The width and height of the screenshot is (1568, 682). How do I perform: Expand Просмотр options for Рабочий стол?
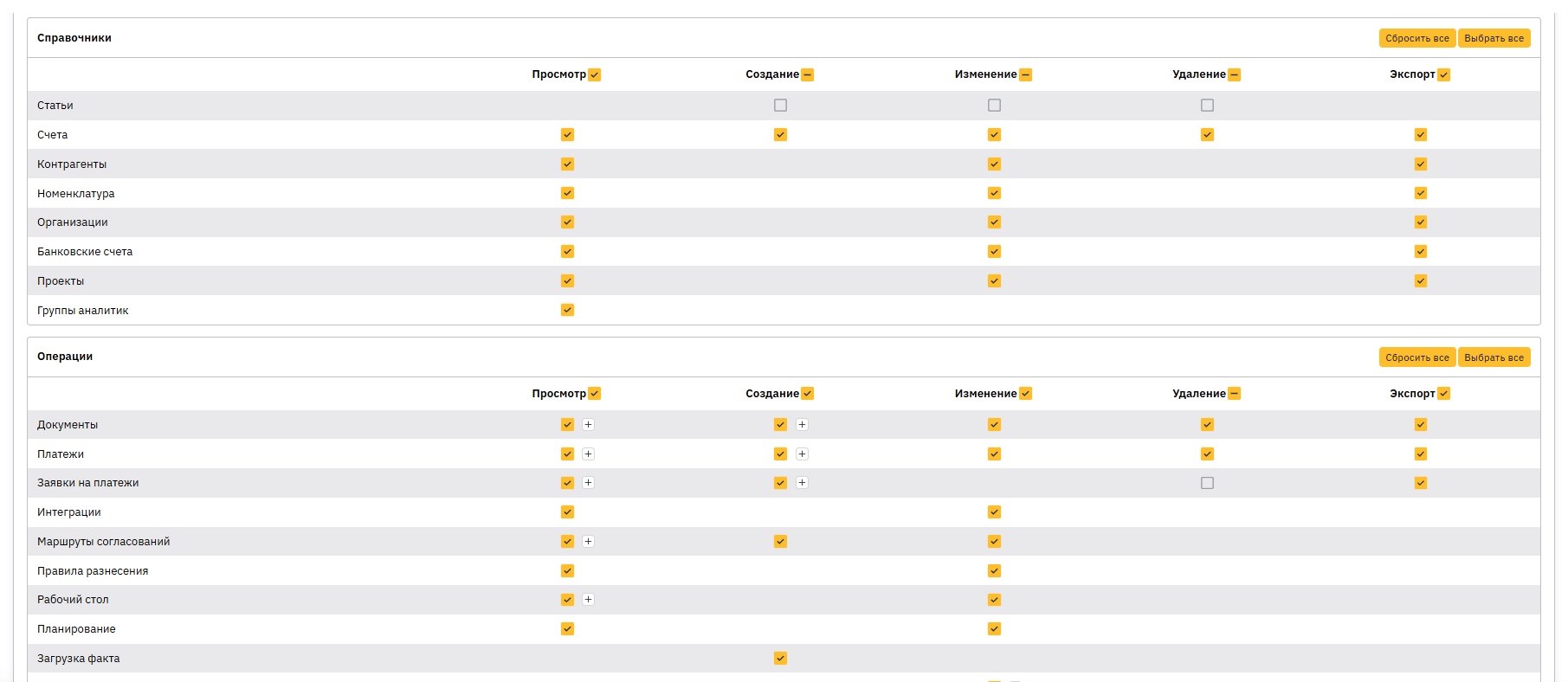588,600
